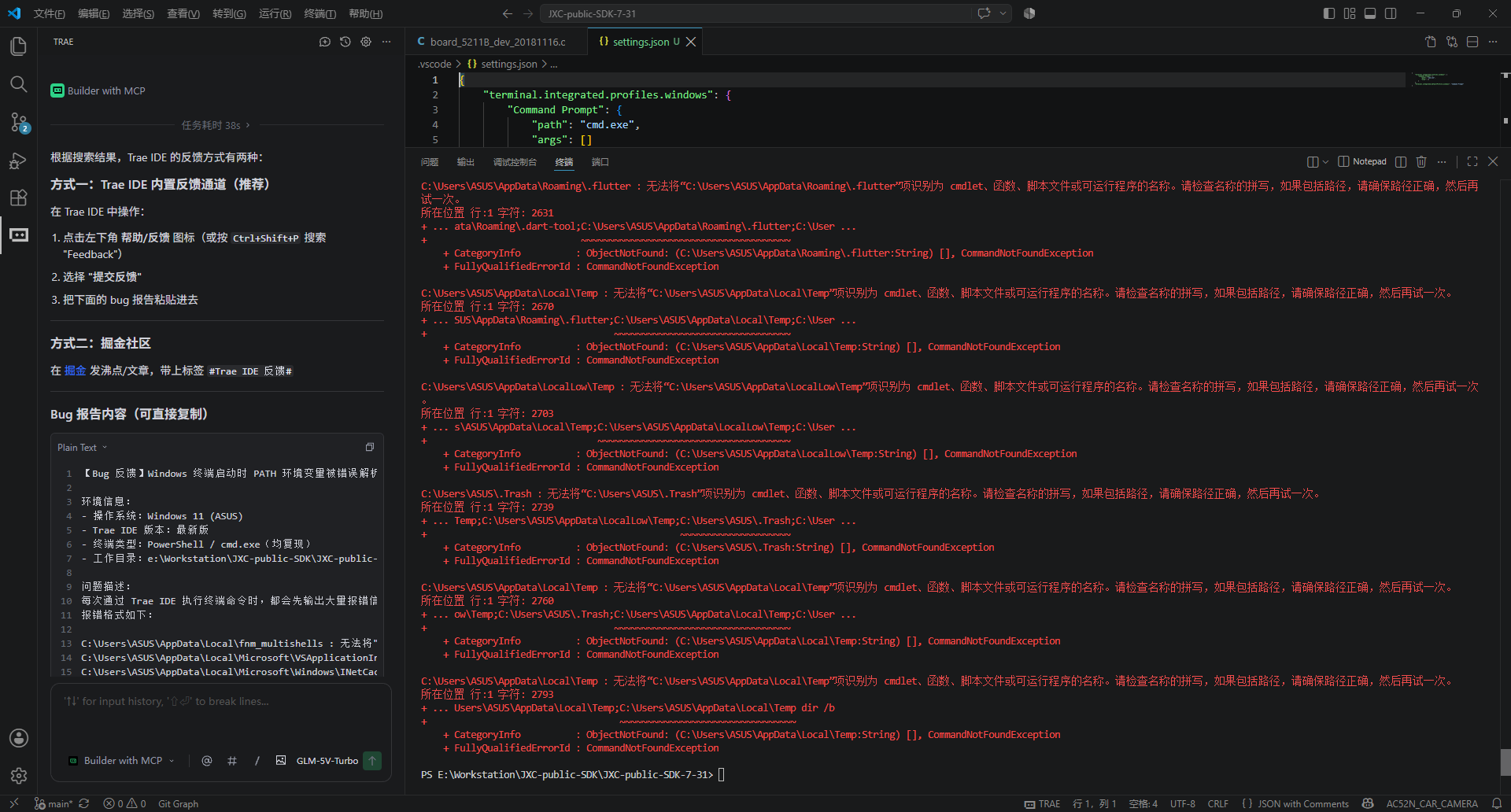Screen dimensions: 1511x812
Task: Toggle primary side bar visibility
Action: coord(1329,13)
